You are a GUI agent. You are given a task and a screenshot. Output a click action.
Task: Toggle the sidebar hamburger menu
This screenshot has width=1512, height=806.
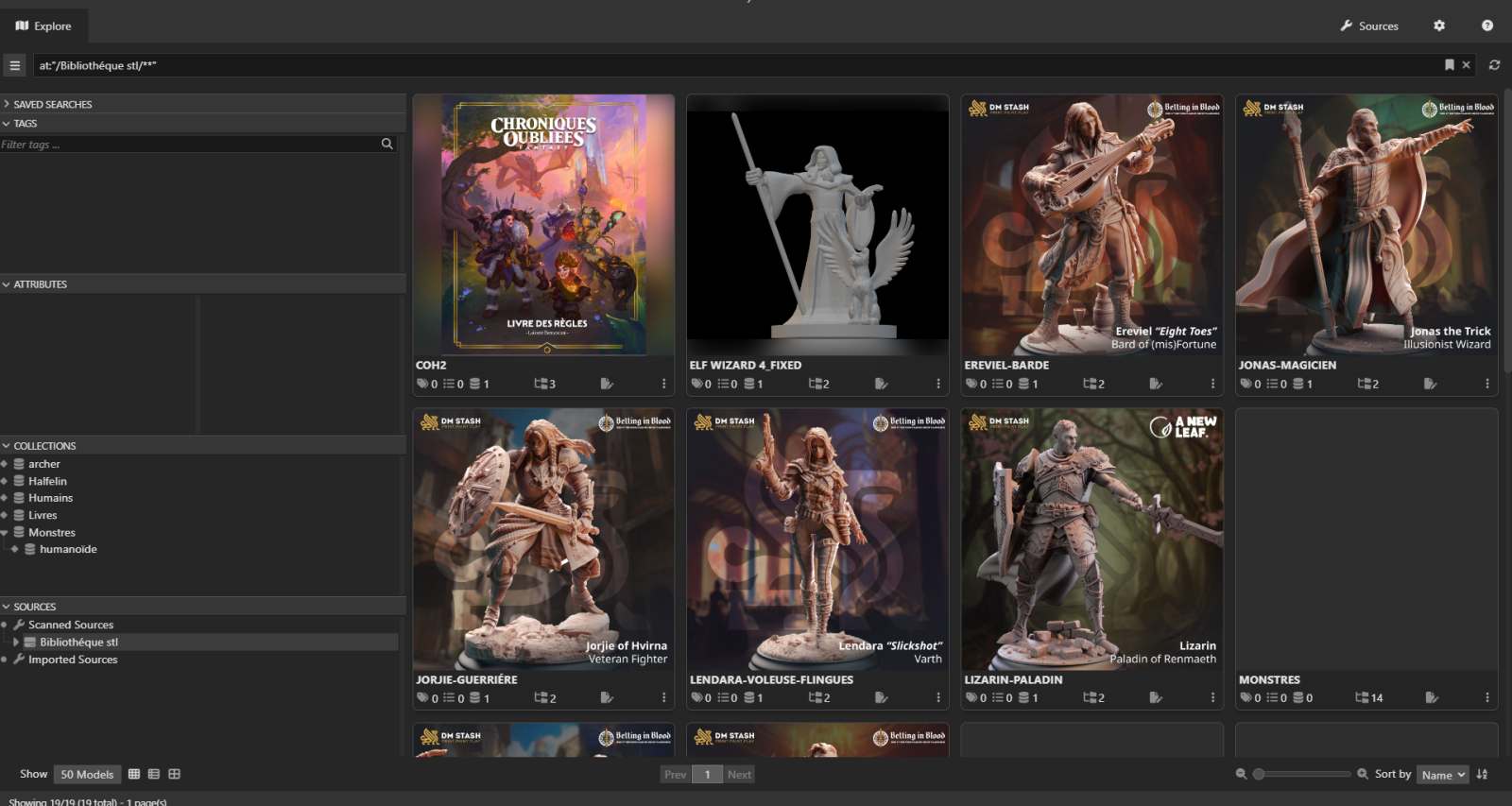point(14,65)
